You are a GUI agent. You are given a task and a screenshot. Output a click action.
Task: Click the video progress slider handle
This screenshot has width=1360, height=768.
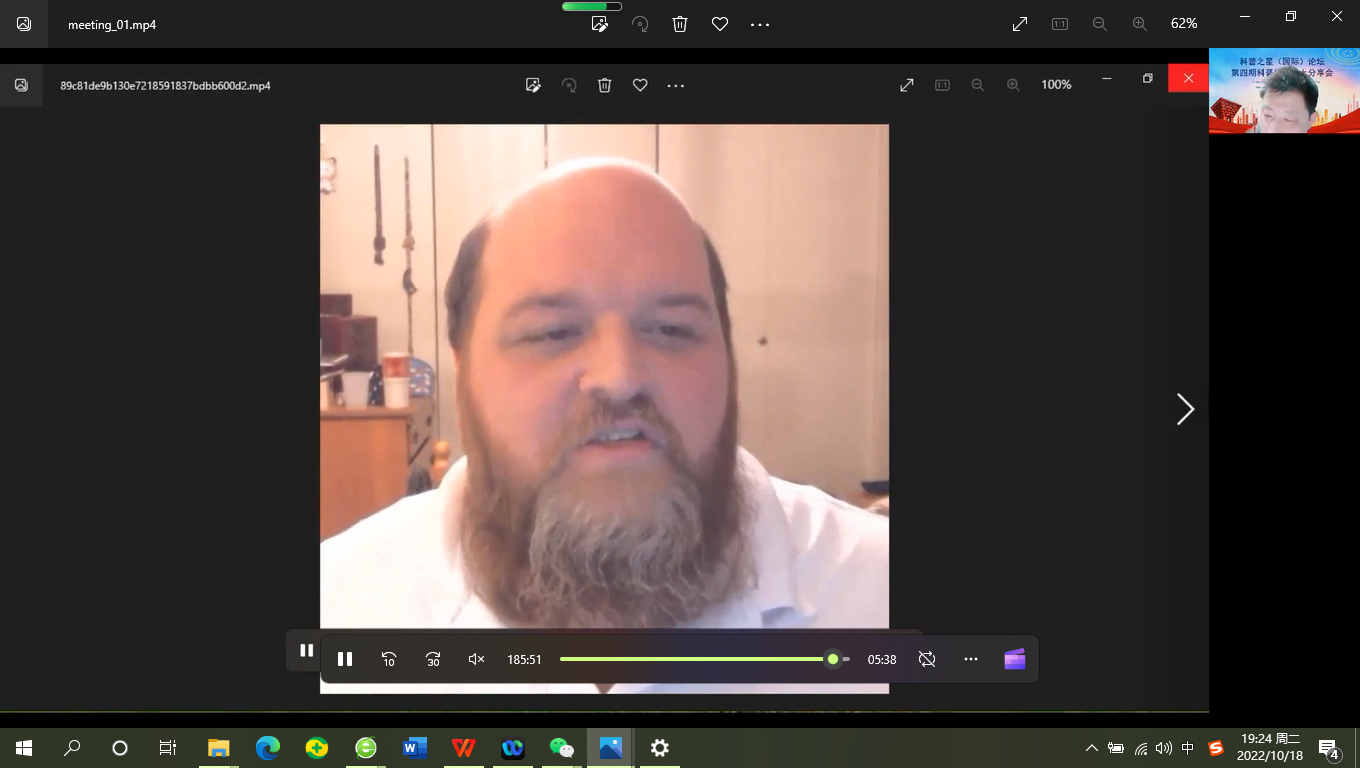(832, 659)
